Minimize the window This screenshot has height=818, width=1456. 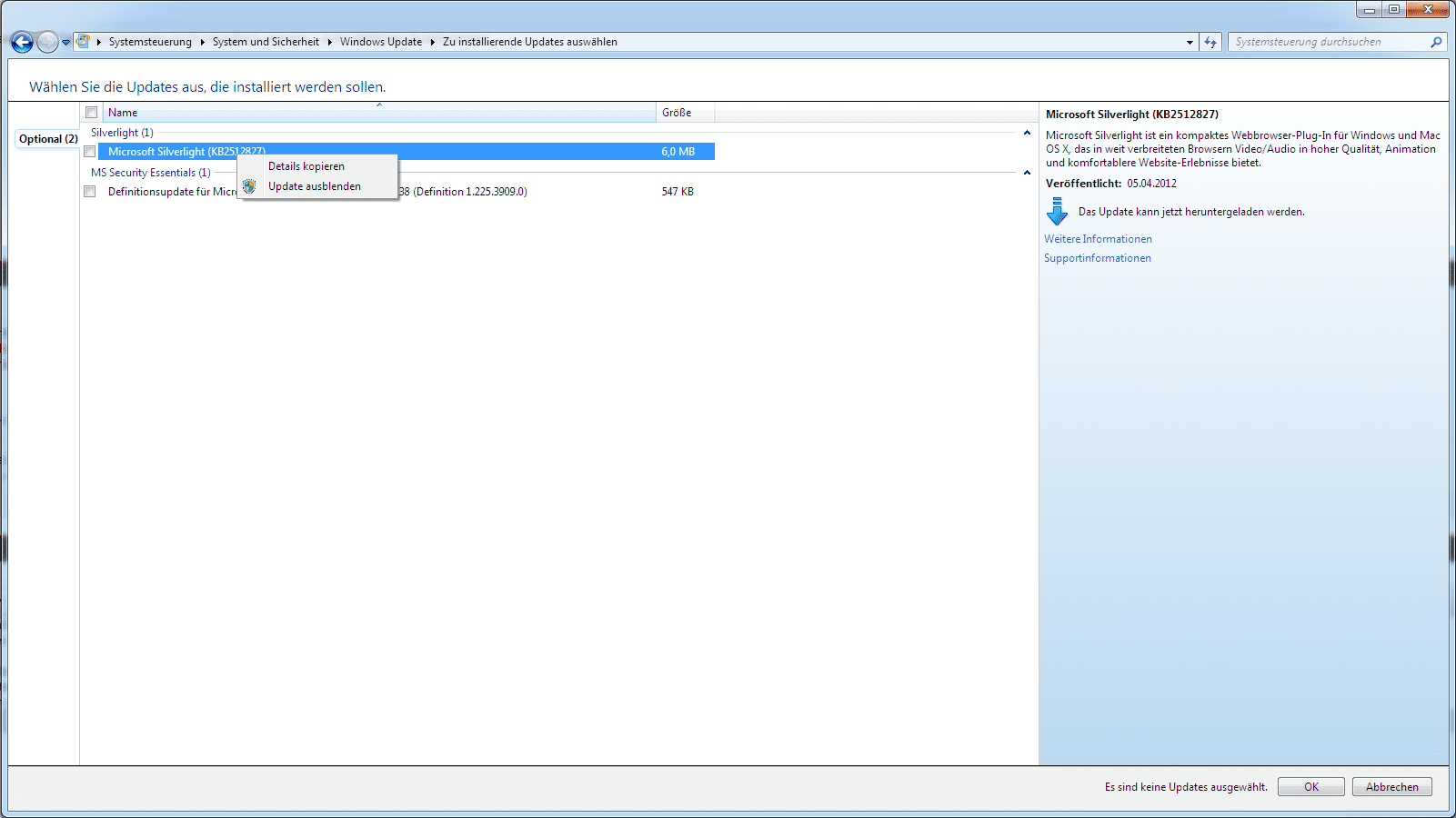pyautogui.click(x=1370, y=10)
